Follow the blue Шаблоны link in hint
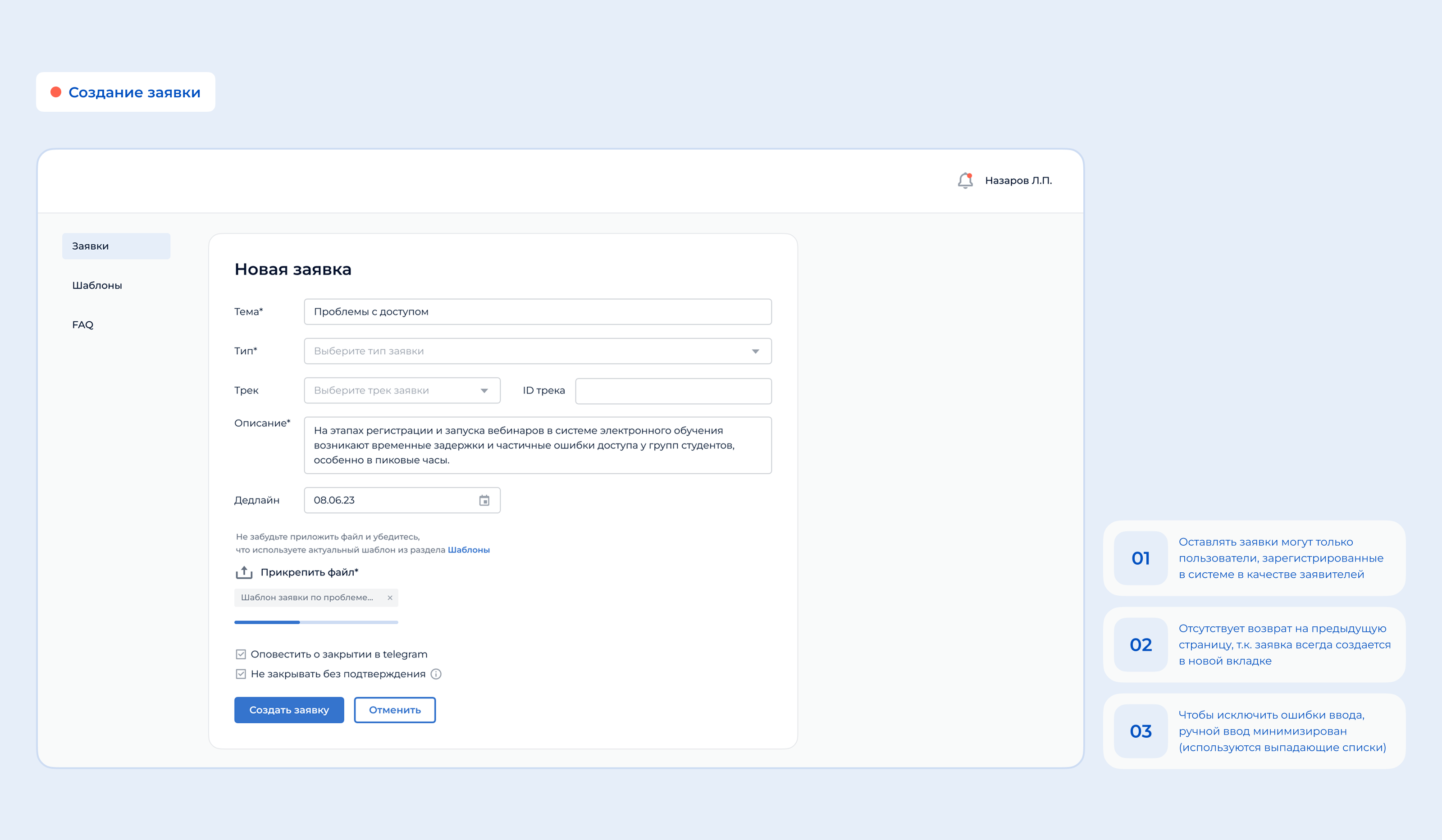This screenshot has width=1442, height=840. tap(468, 549)
